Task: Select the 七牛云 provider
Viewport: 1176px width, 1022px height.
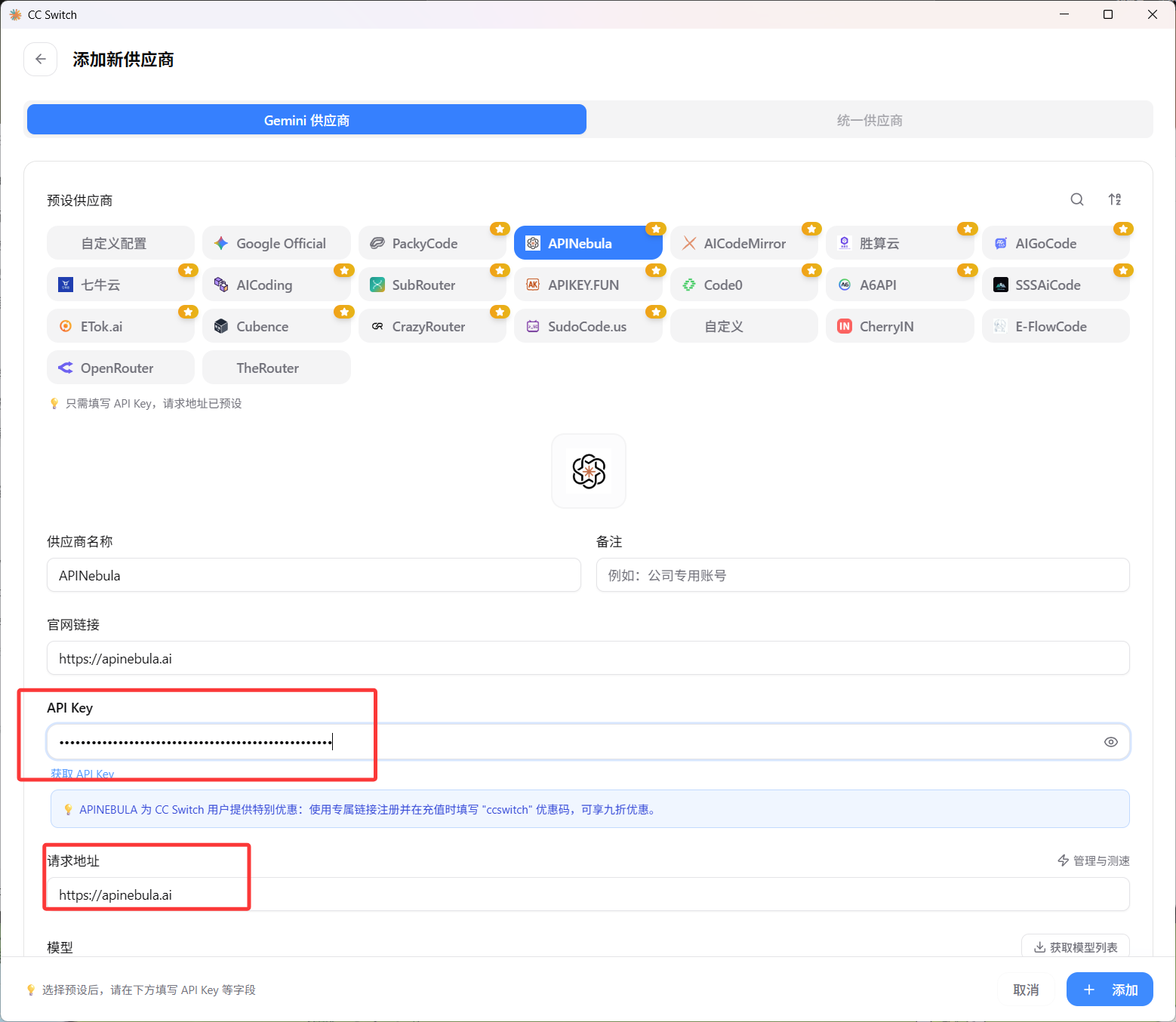Action: click(x=121, y=285)
